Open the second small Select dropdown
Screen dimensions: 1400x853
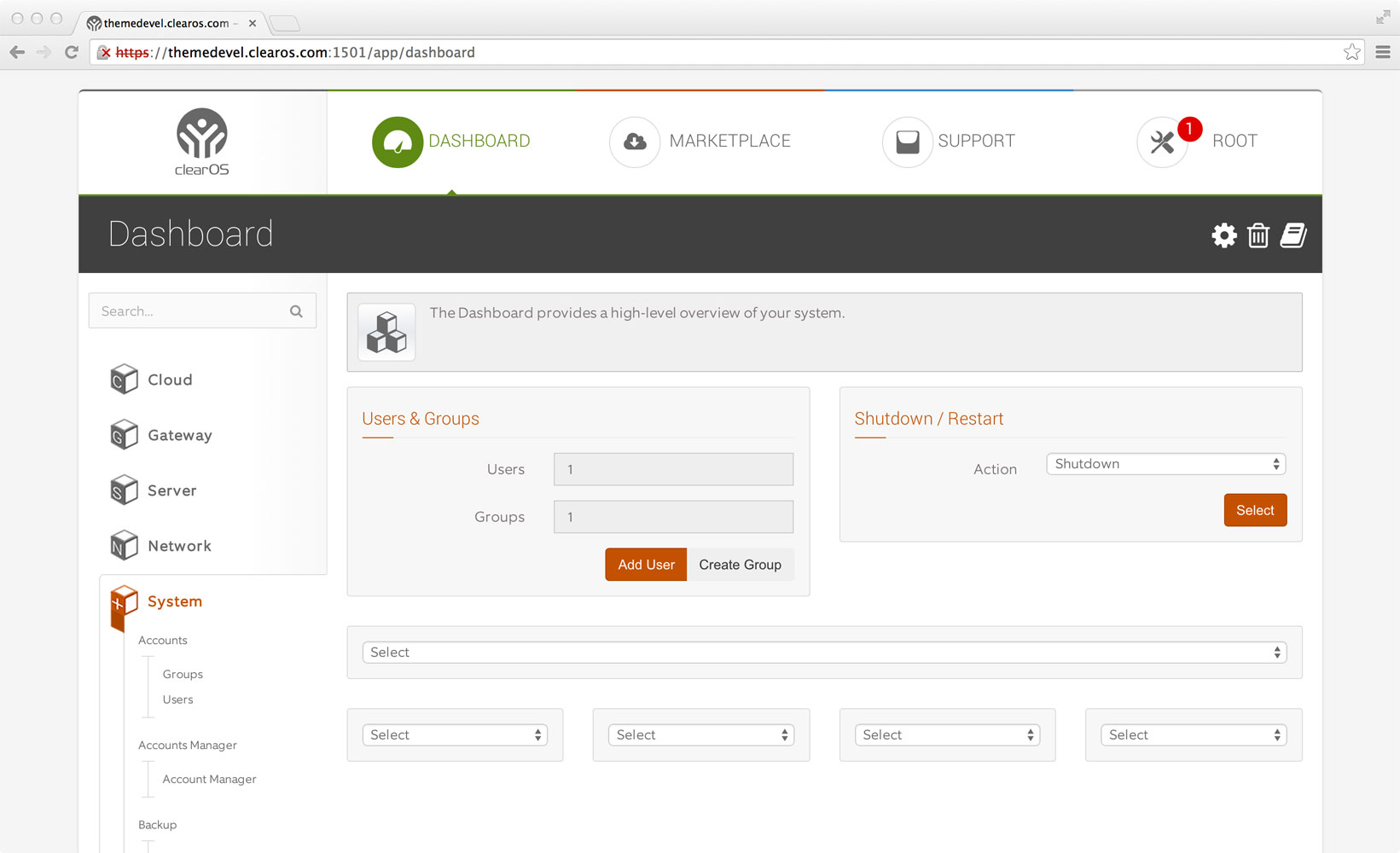point(701,735)
